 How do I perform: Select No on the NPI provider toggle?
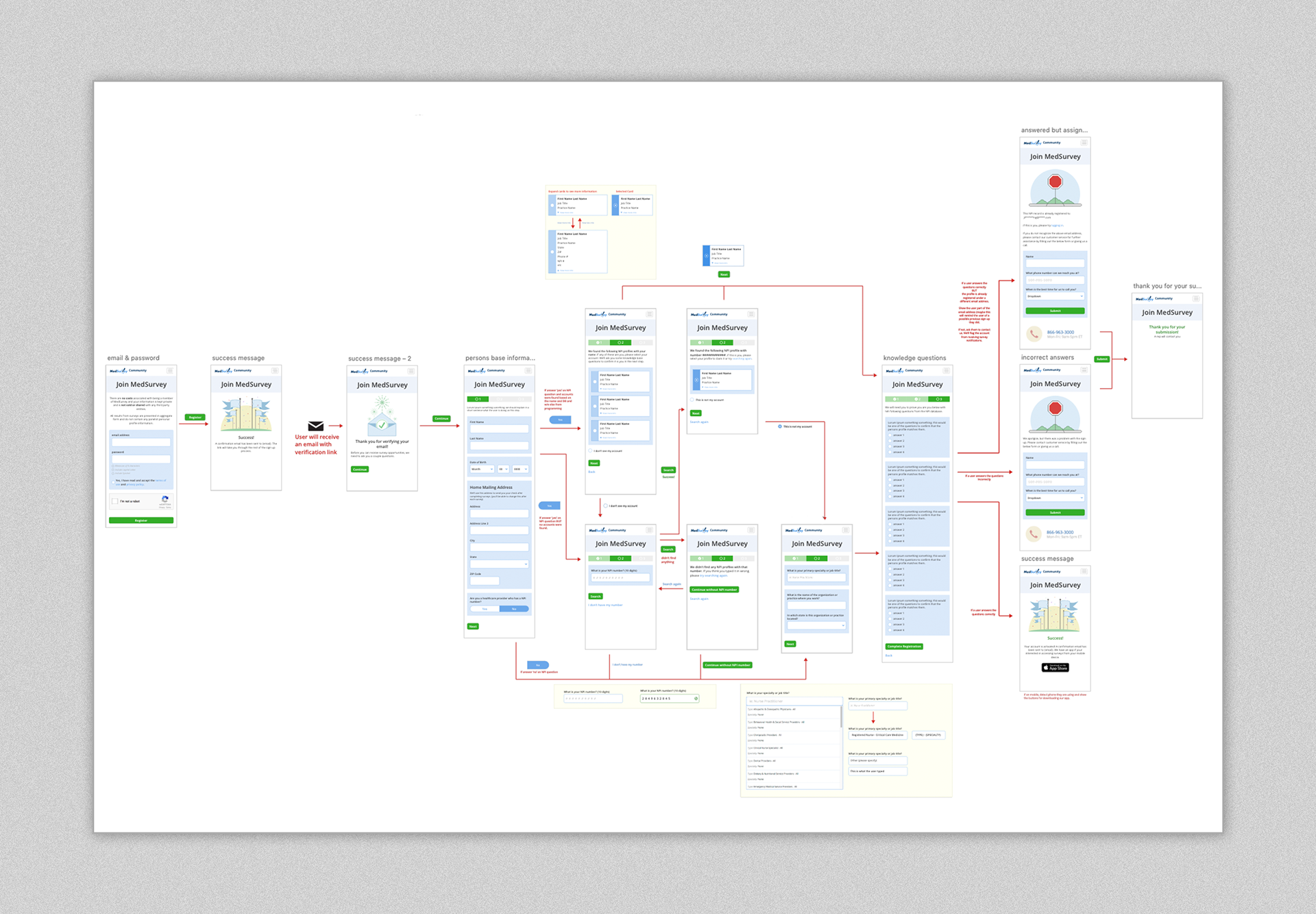(513, 609)
